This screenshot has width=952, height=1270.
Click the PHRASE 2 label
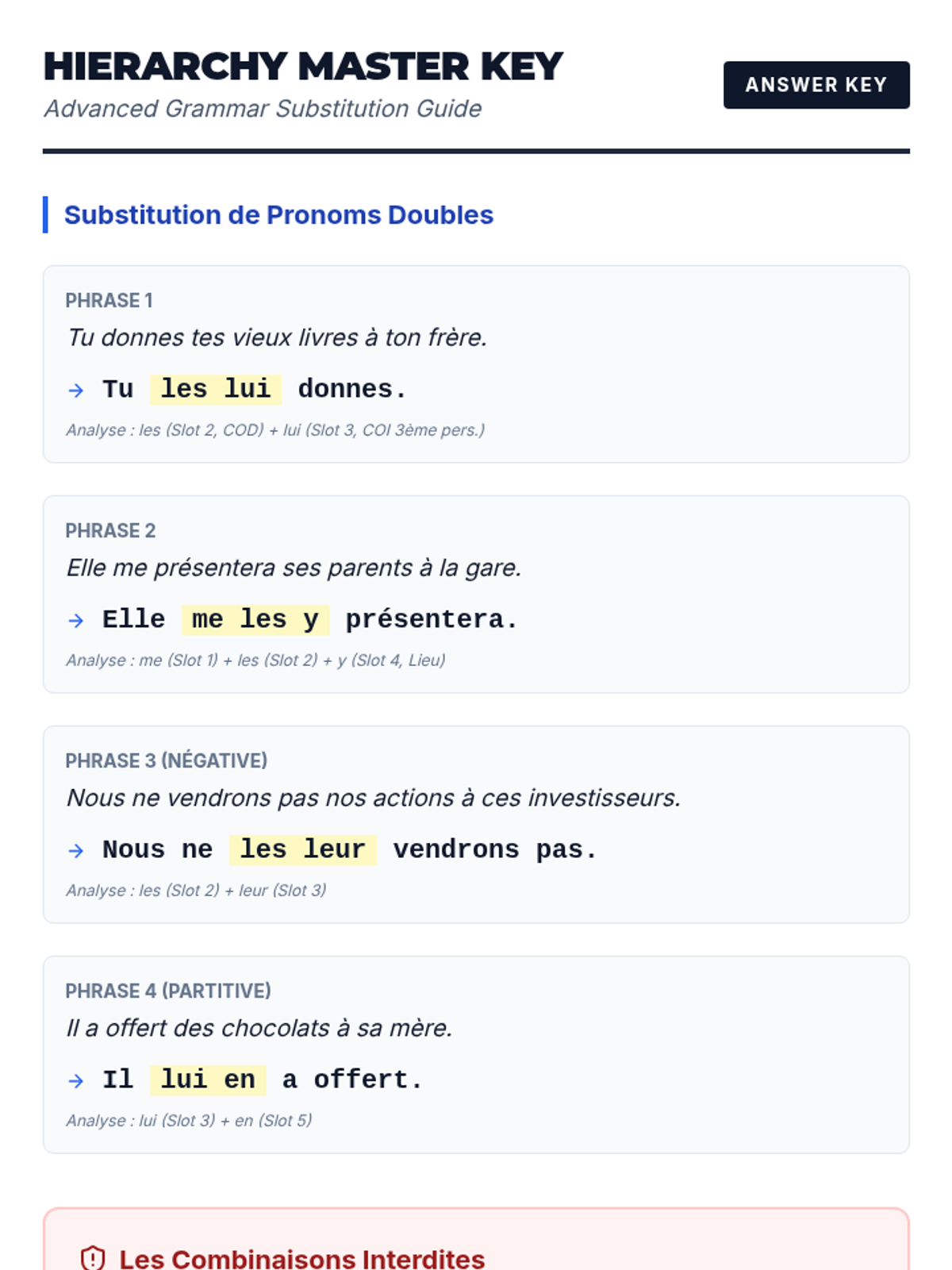pyautogui.click(x=110, y=531)
